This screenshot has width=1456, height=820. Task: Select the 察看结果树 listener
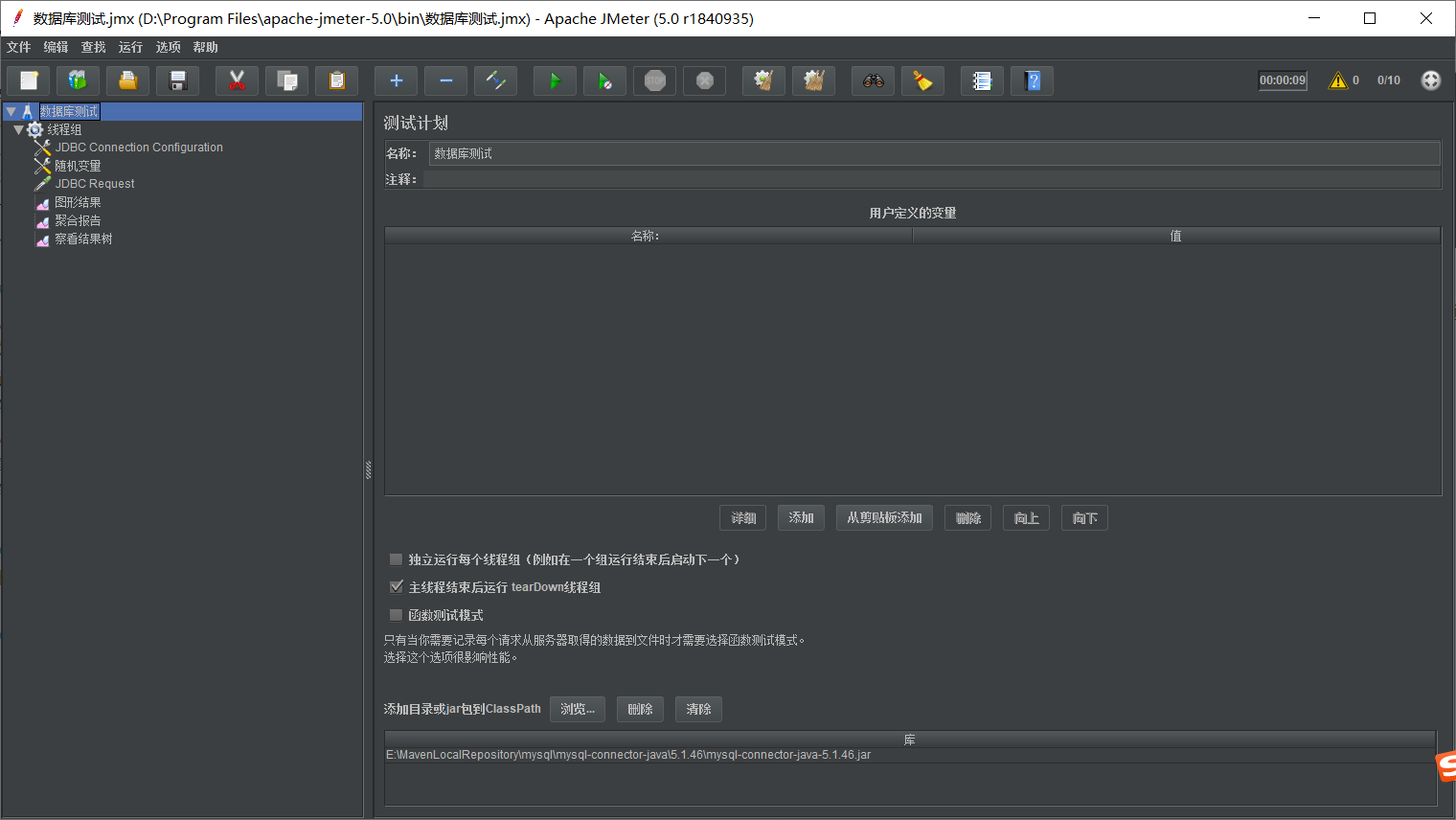[x=83, y=239]
